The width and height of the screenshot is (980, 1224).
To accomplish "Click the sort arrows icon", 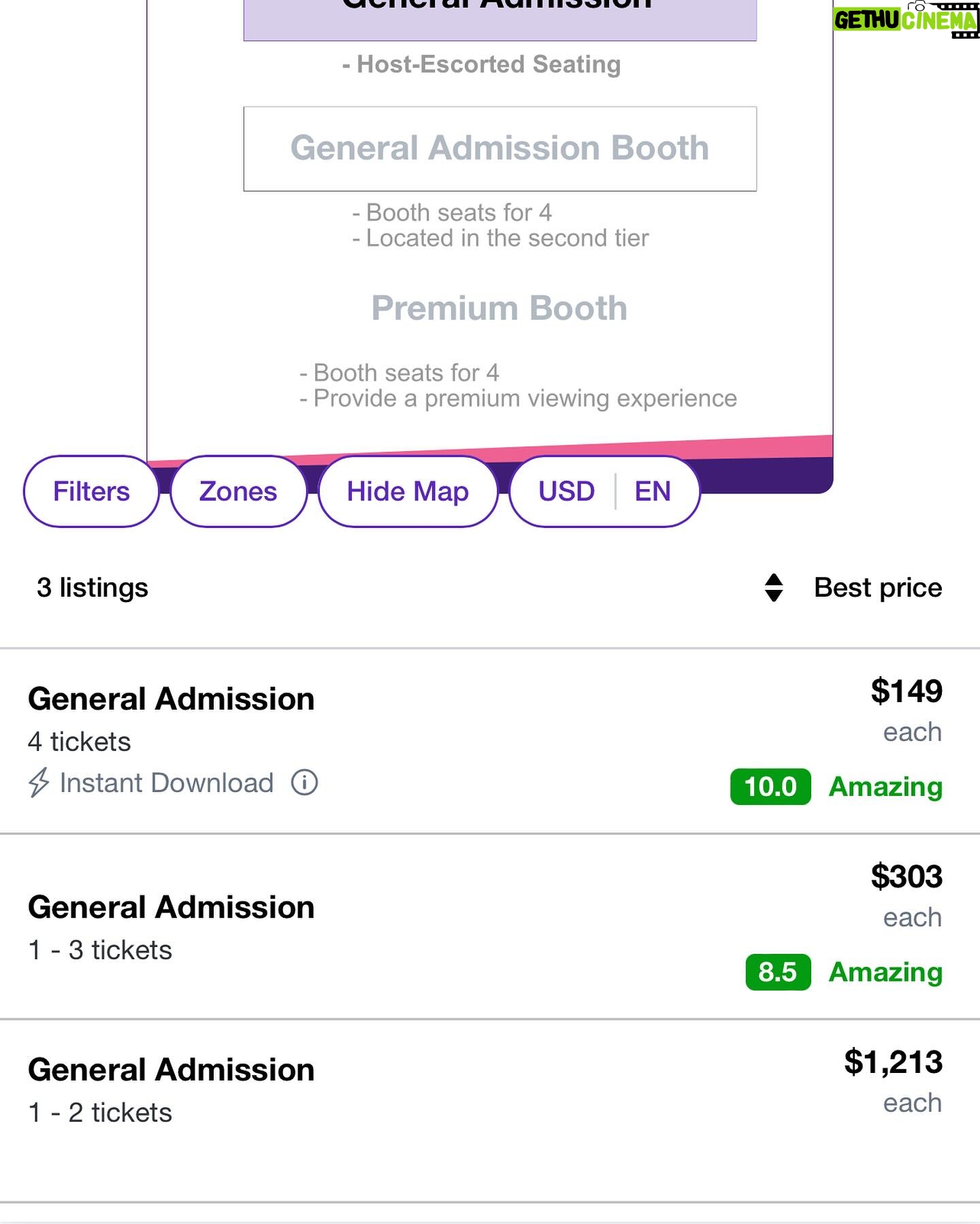I will pos(774,588).
